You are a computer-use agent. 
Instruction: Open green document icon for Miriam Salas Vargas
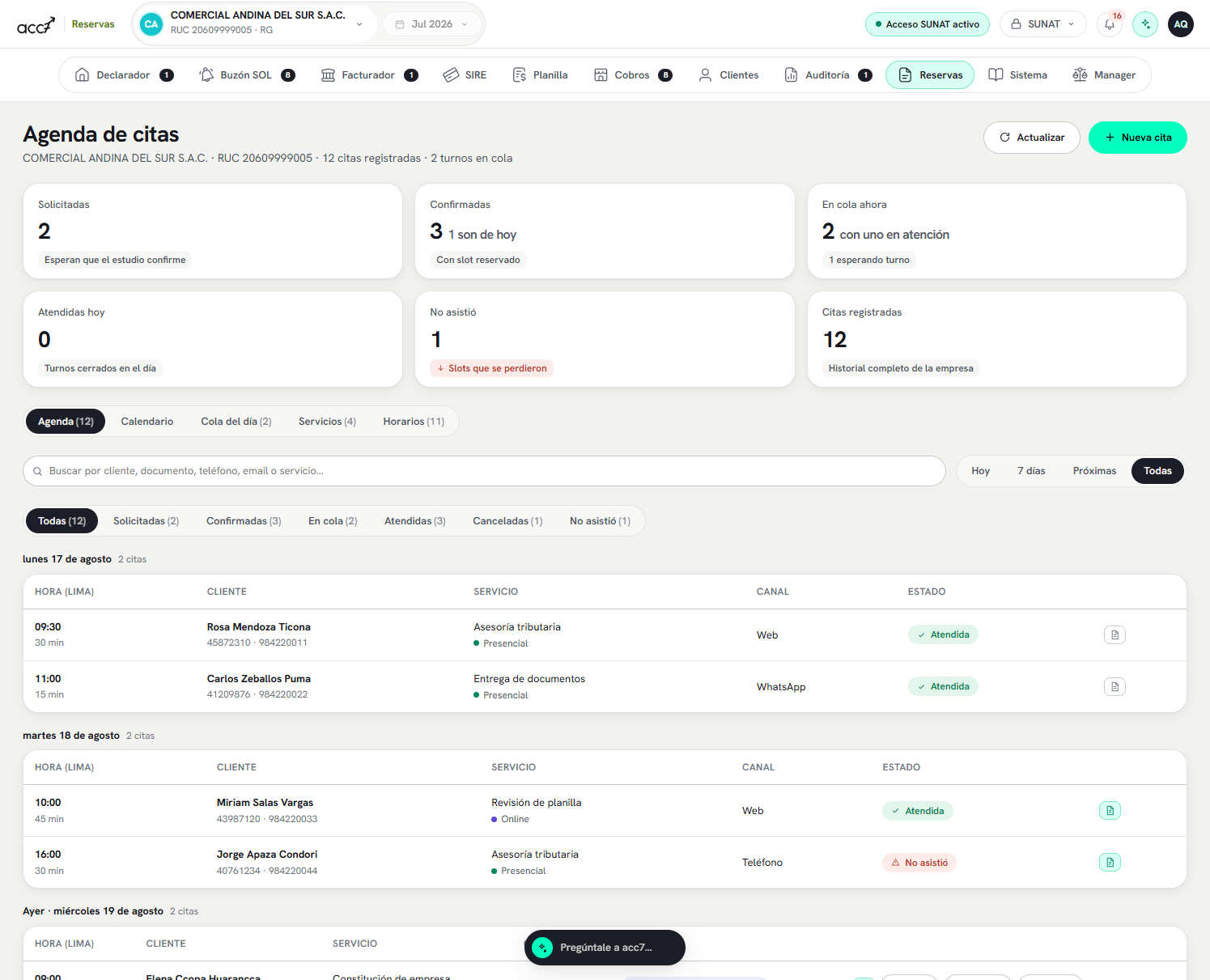(1110, 811)
